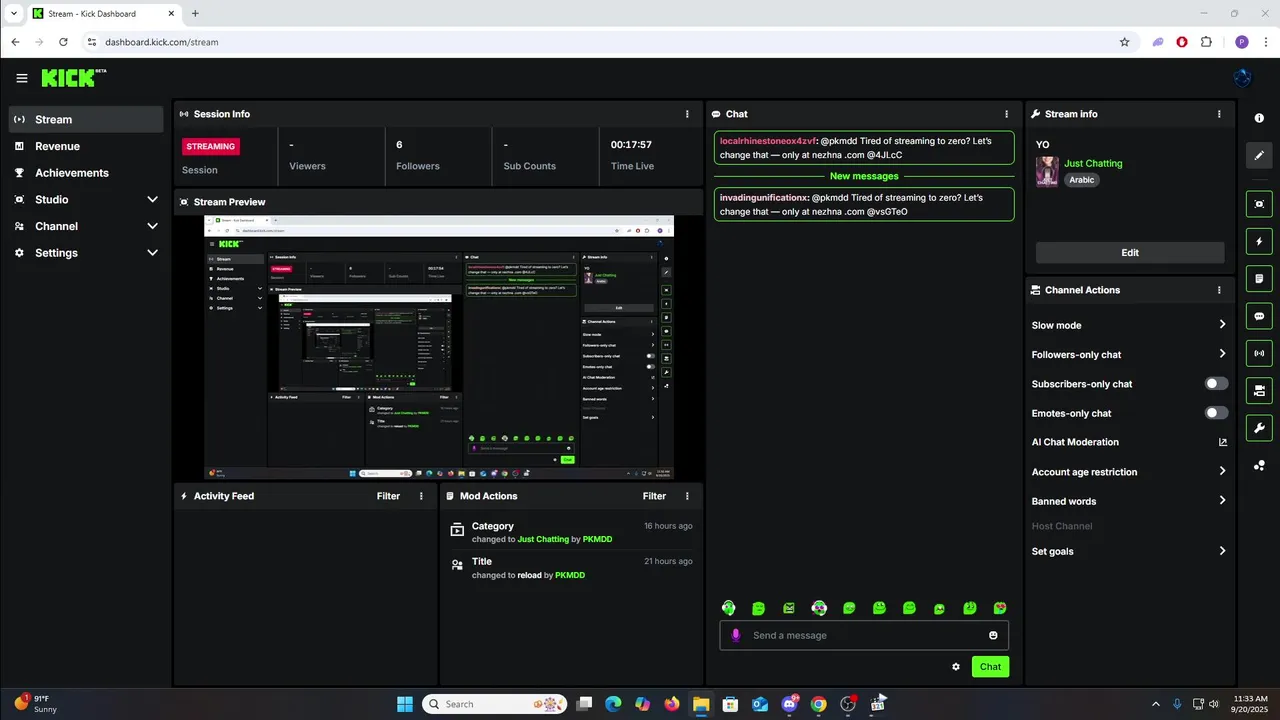Select the pencil edit icon in the right rail
The width and height of the screenshot is (1280, 720).
click(1259, 155)
